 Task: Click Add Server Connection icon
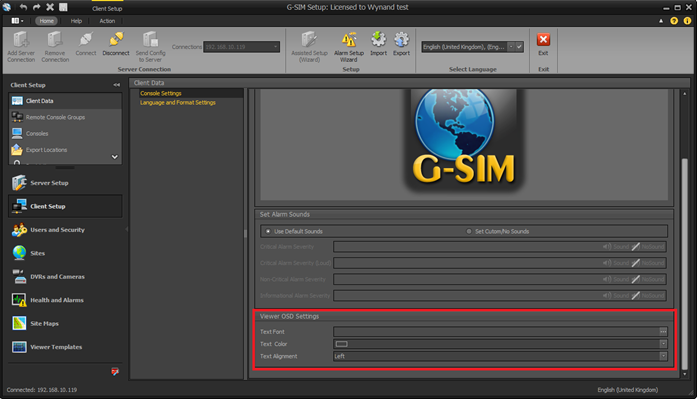point(21,40)
